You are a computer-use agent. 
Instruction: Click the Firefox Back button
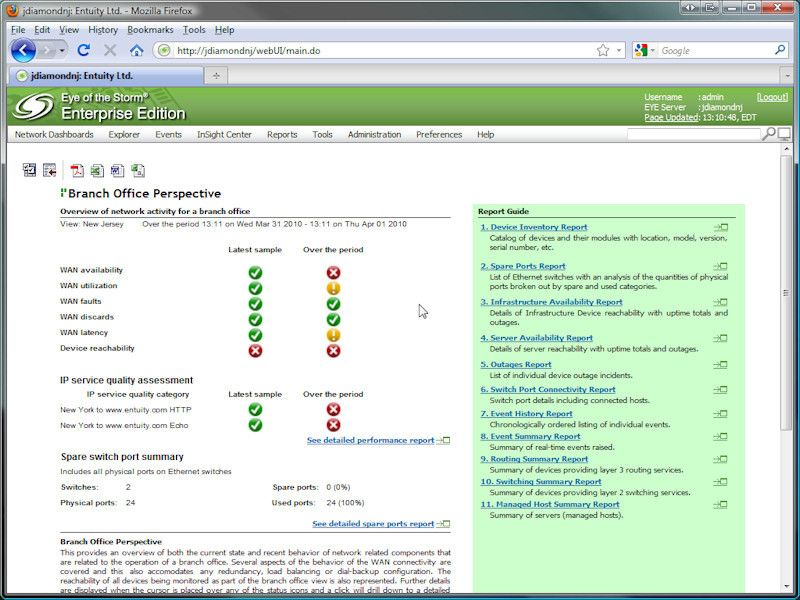tap(23, 51)
